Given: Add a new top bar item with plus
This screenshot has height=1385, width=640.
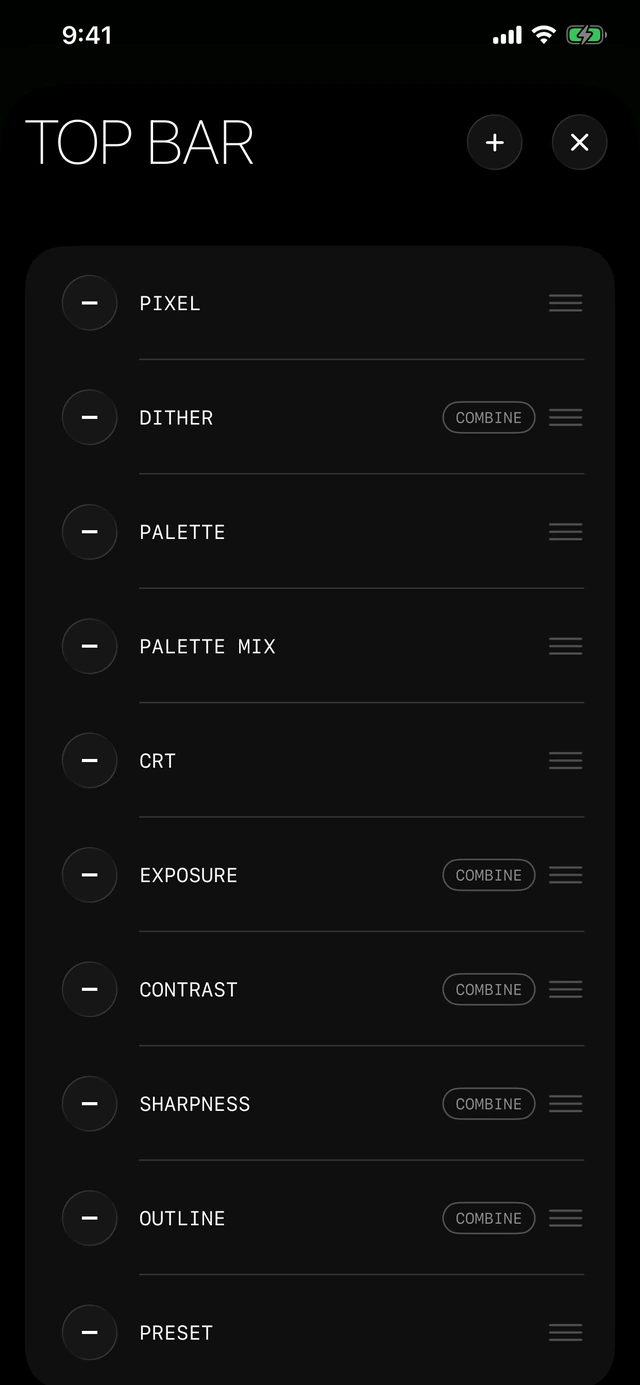Looking at the screenshot, I should click(x=494, y=143).
